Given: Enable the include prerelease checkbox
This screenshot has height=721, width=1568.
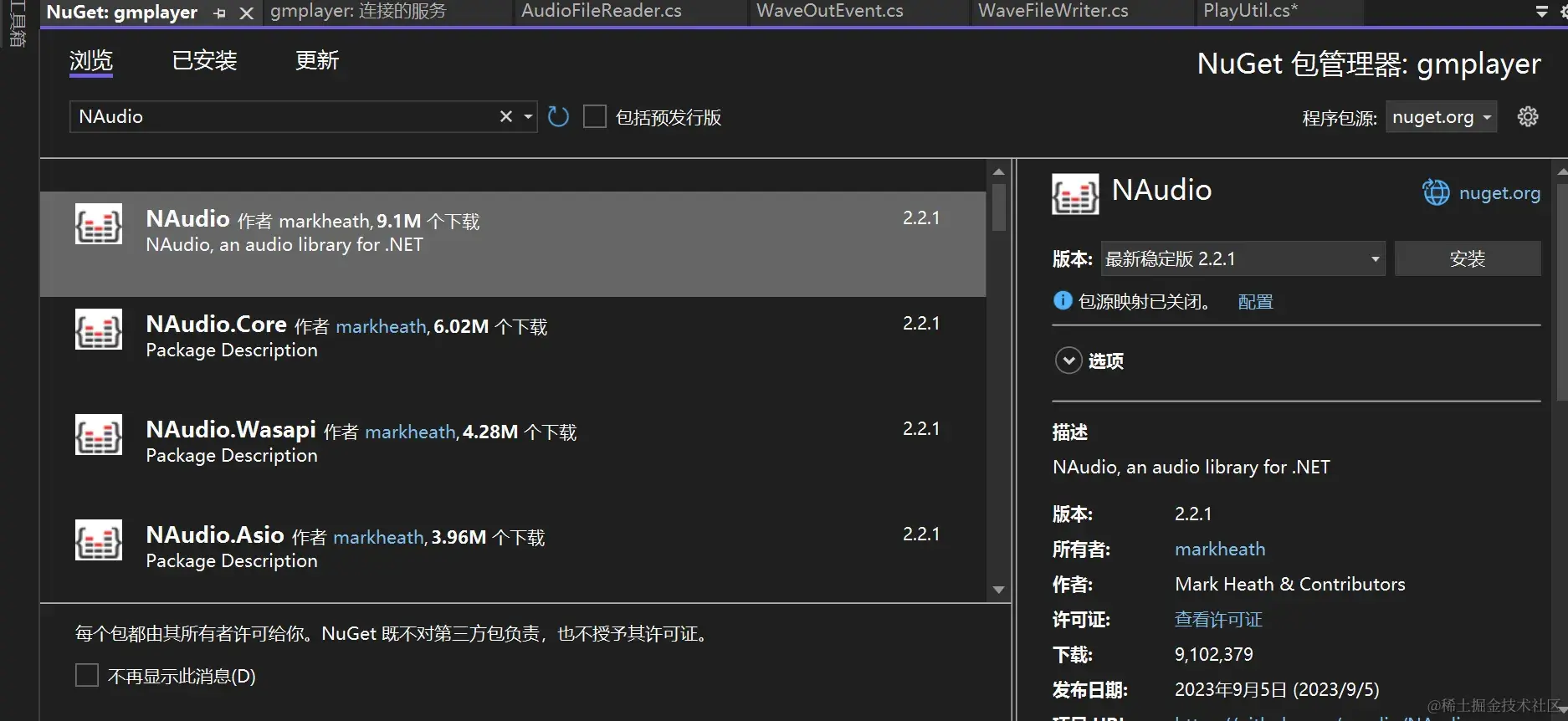Looking at the screenshot, I should [594, 116].
